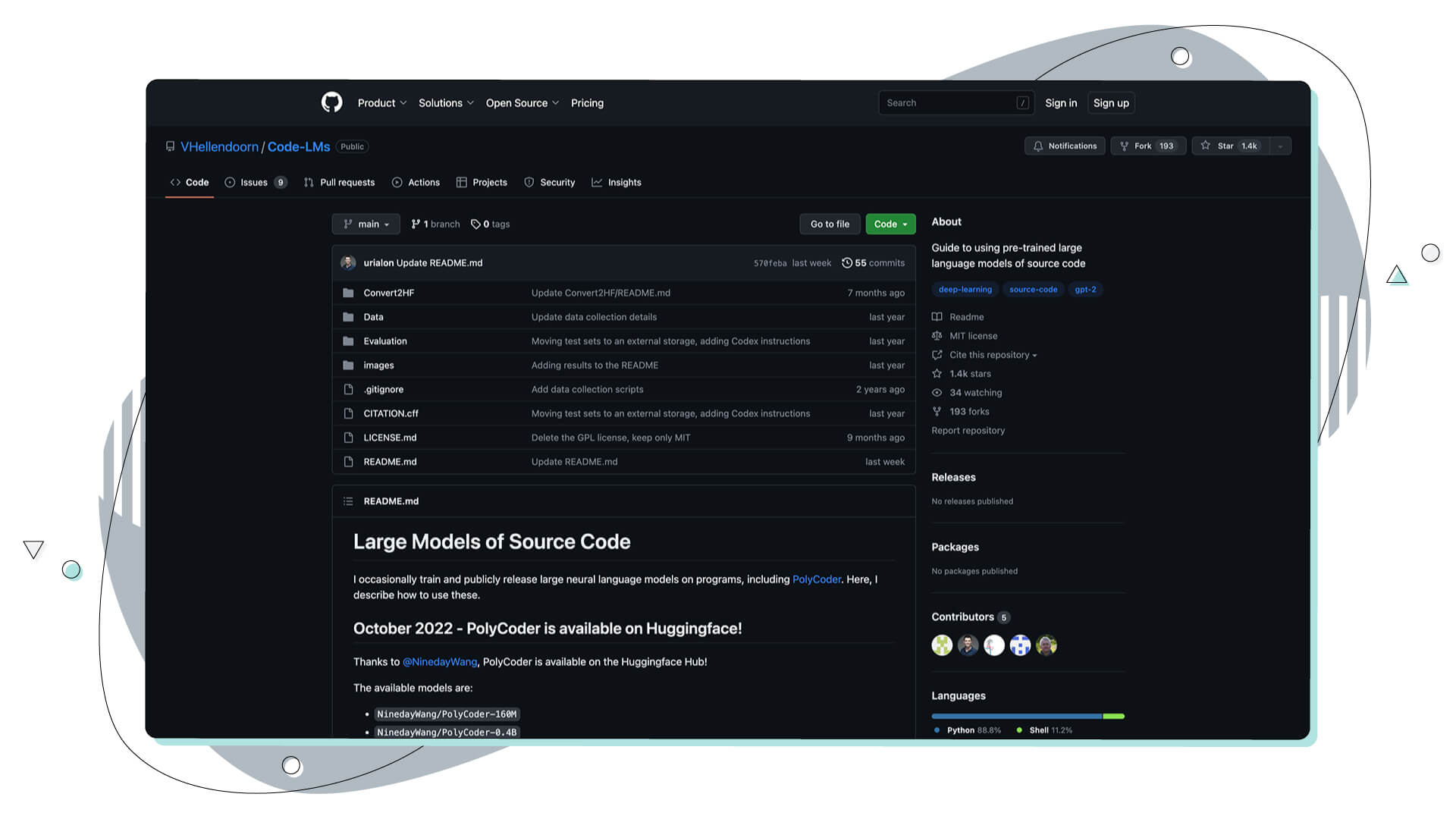
Task: Open the Security shield tab
Action: pyautogui.click(x=529, y=182)
